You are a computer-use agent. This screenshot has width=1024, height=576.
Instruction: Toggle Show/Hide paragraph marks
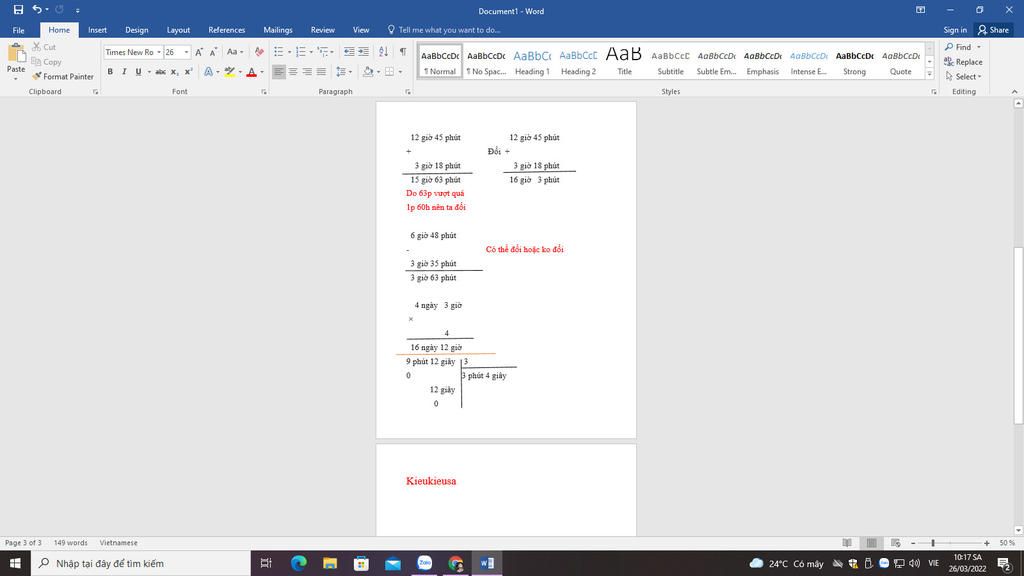(403, 52)
